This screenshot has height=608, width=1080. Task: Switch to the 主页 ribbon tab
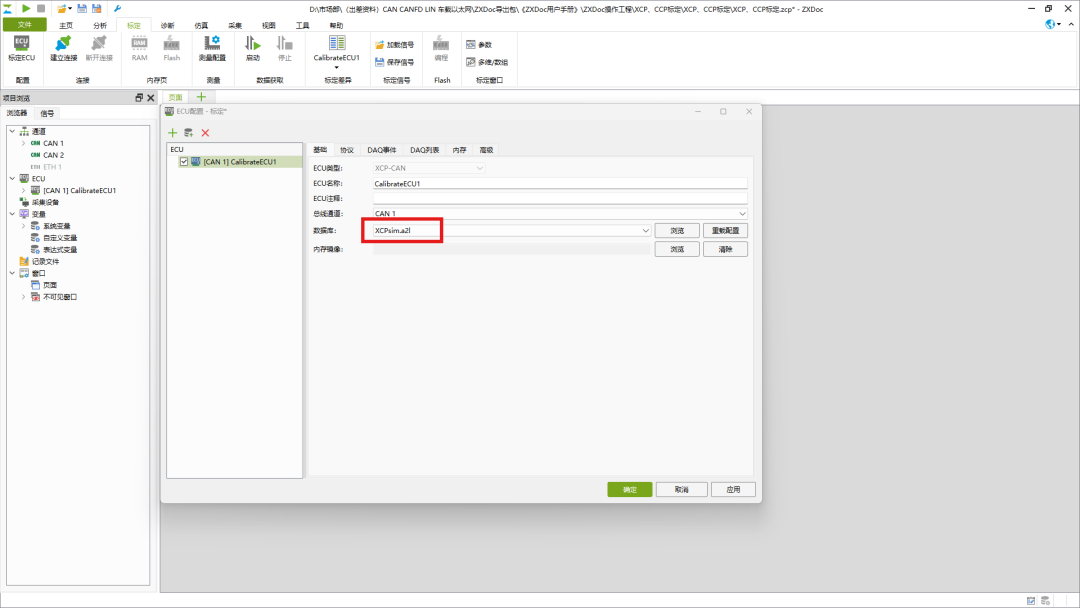66,25
